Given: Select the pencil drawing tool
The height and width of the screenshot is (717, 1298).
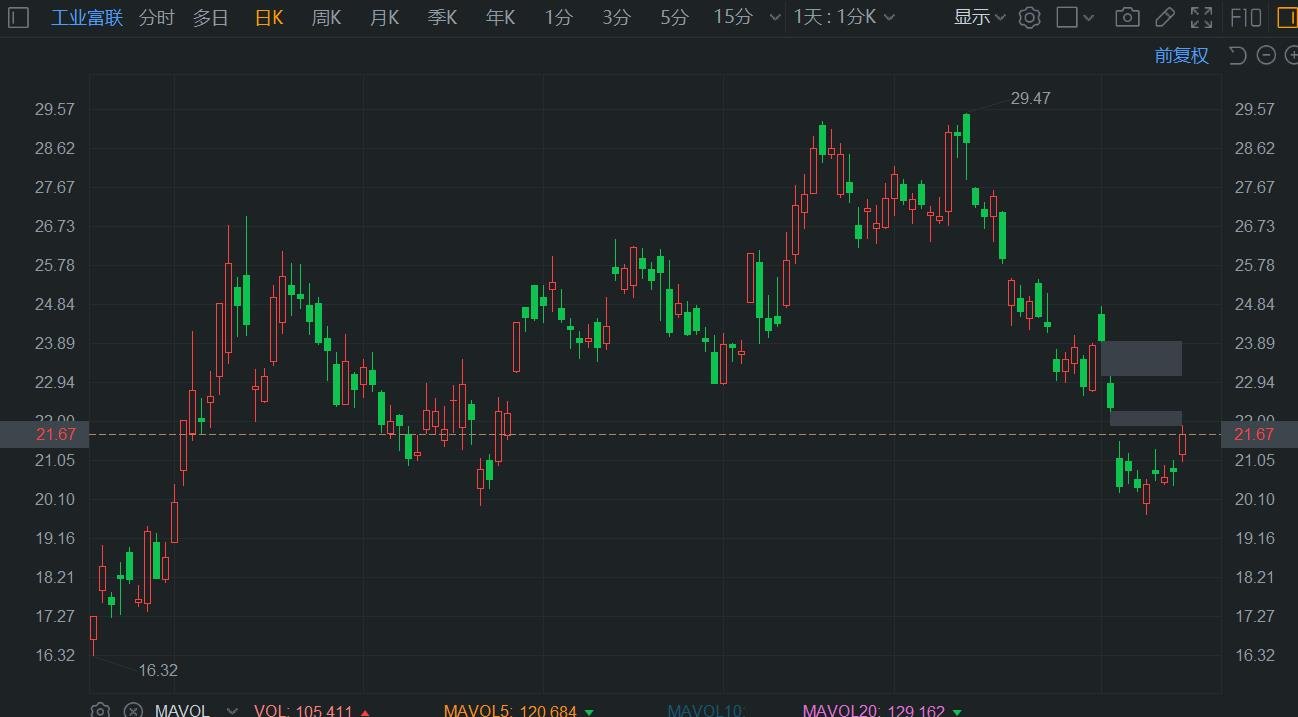Looking at the screenshot, I should coord(1164,17).
